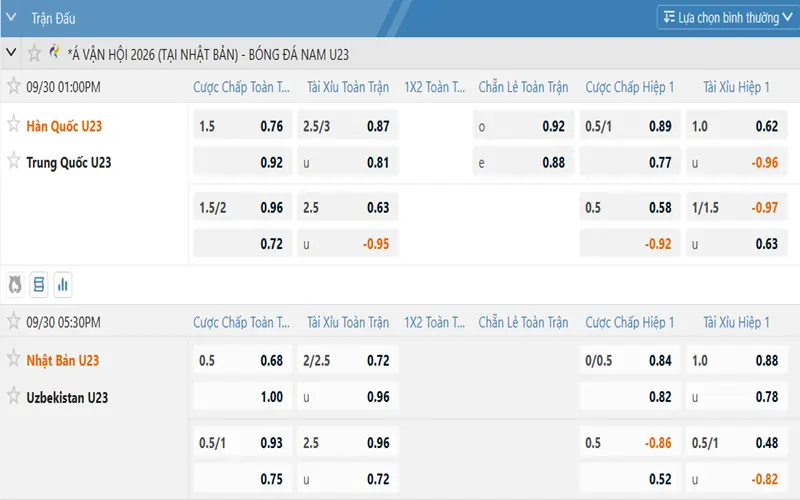Select Nhật Bản U23 handicap 0.5 odds 0.68
The width and height of the screenshot is (800, 500).
243,360
